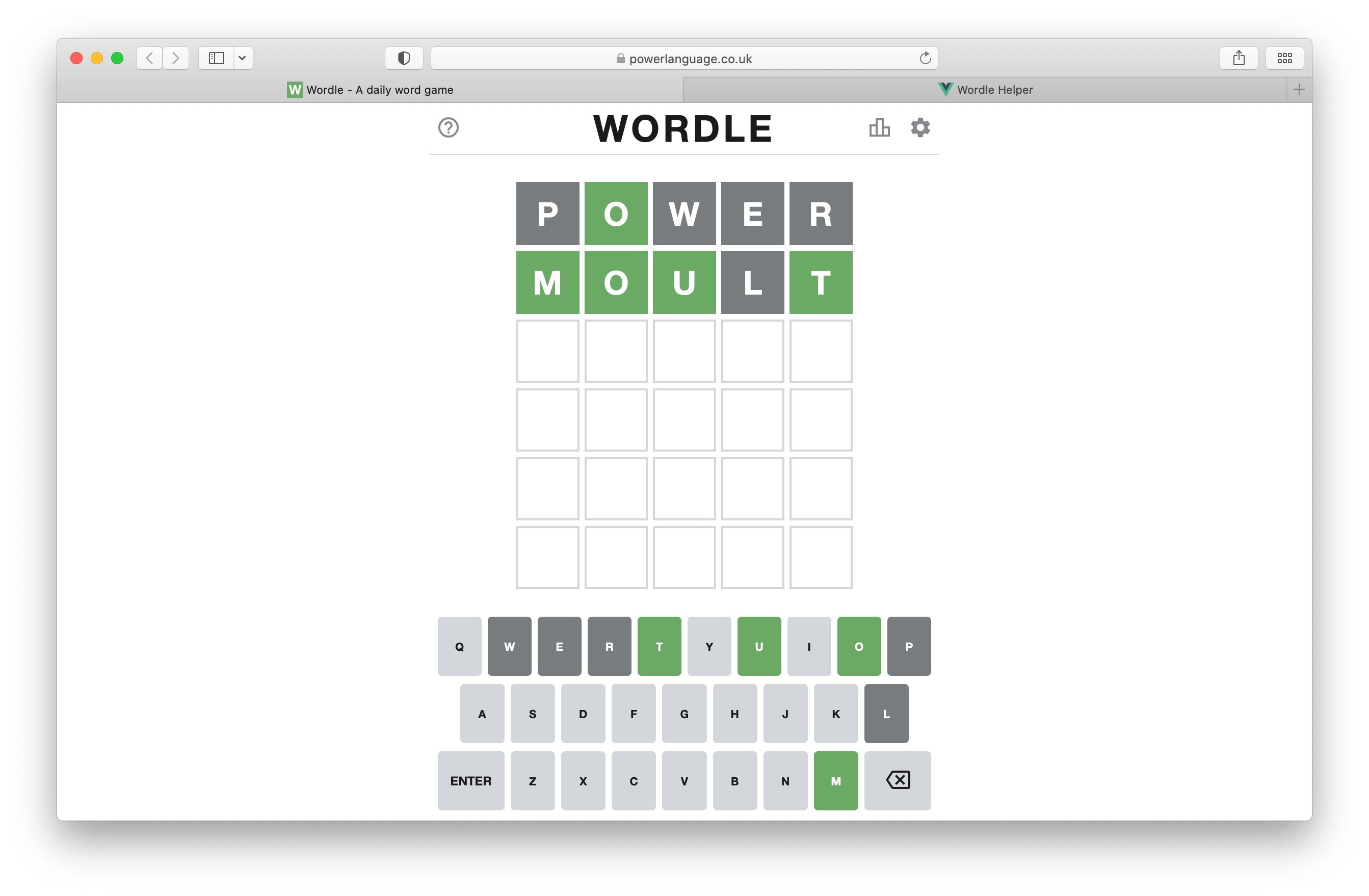
Task: Click the green T tile in MOULT row
Action: [x=821, y=282]
